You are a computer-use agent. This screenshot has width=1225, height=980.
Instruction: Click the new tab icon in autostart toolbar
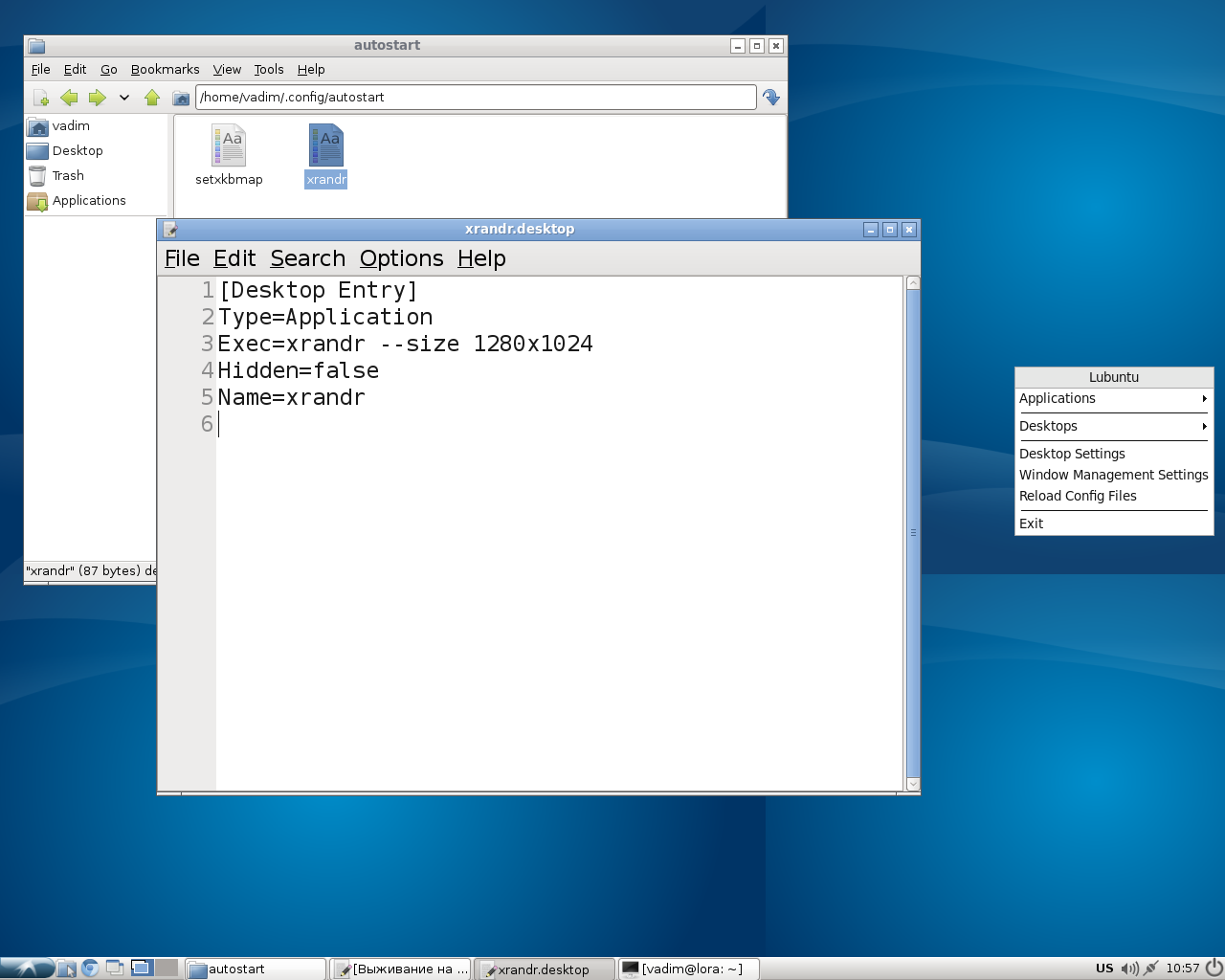click(40, 98)
